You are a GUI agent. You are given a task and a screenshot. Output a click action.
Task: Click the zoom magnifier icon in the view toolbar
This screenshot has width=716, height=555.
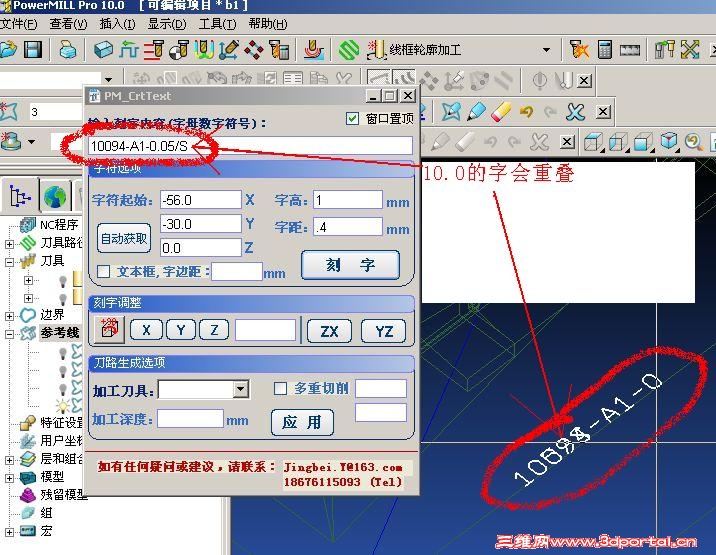tap(694, 142)
